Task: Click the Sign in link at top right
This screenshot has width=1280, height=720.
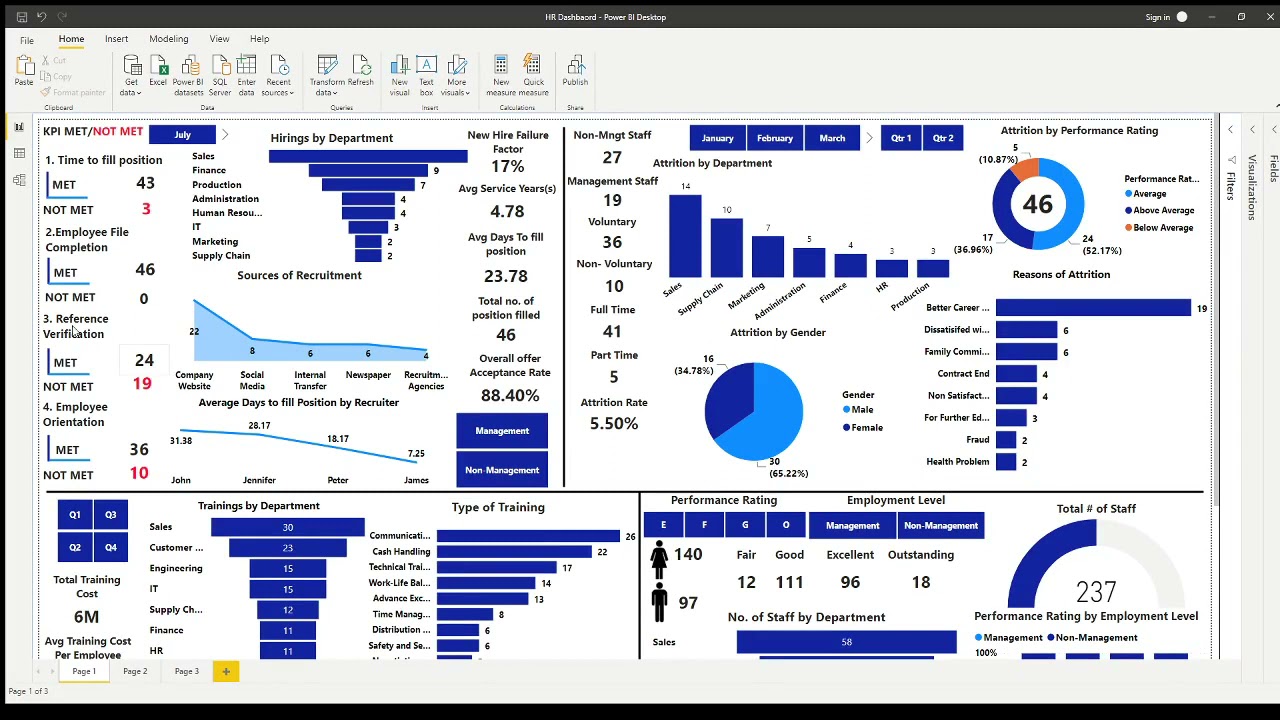Action: point(1157,16)
